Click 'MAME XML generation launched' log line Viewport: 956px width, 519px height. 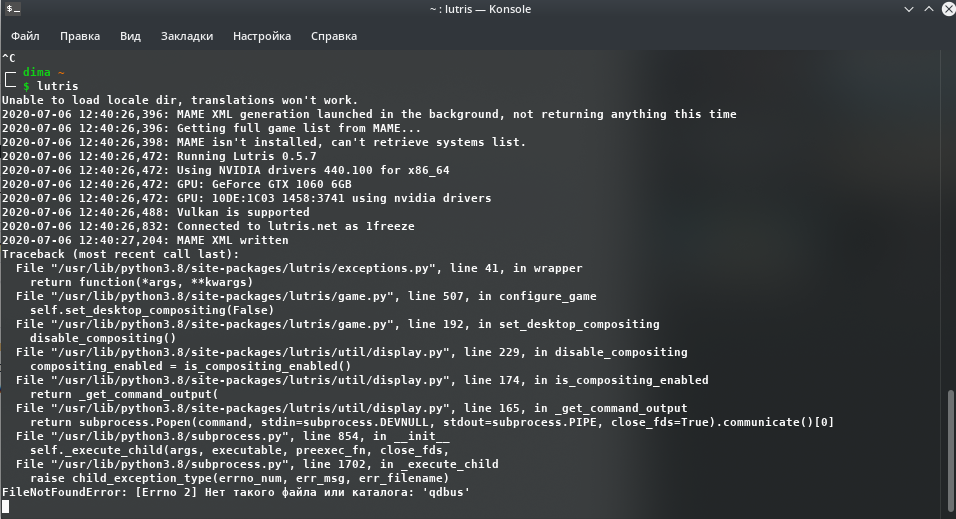click(x=369, y=114)
